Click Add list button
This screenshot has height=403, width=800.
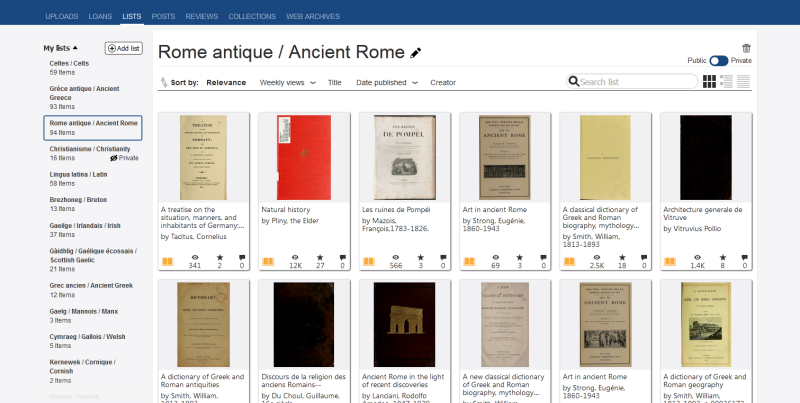[123, 48]
